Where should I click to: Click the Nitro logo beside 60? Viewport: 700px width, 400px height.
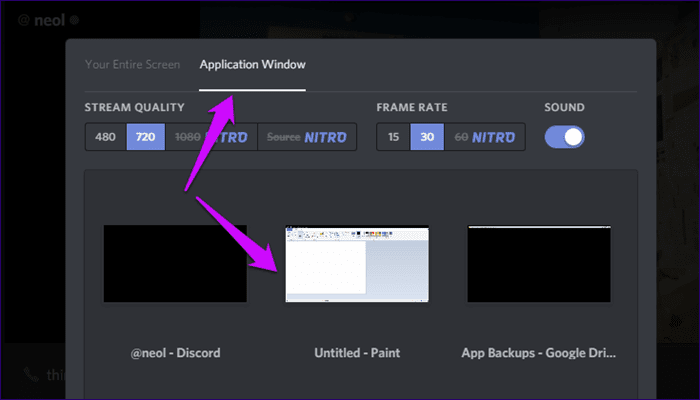pos(493,137)
